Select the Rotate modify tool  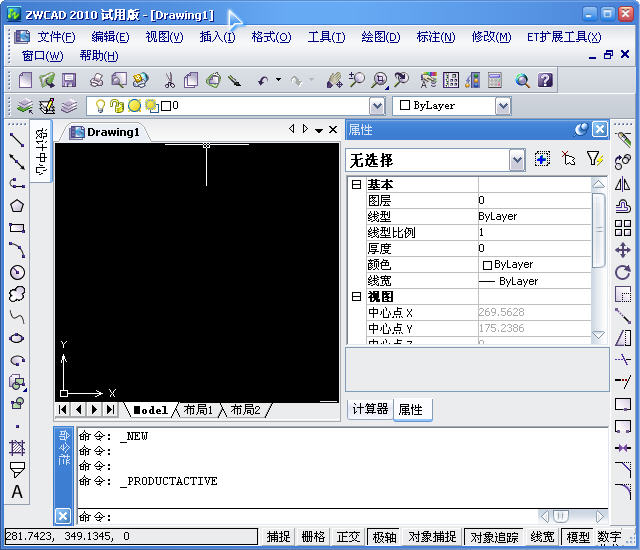pos(623,272)
